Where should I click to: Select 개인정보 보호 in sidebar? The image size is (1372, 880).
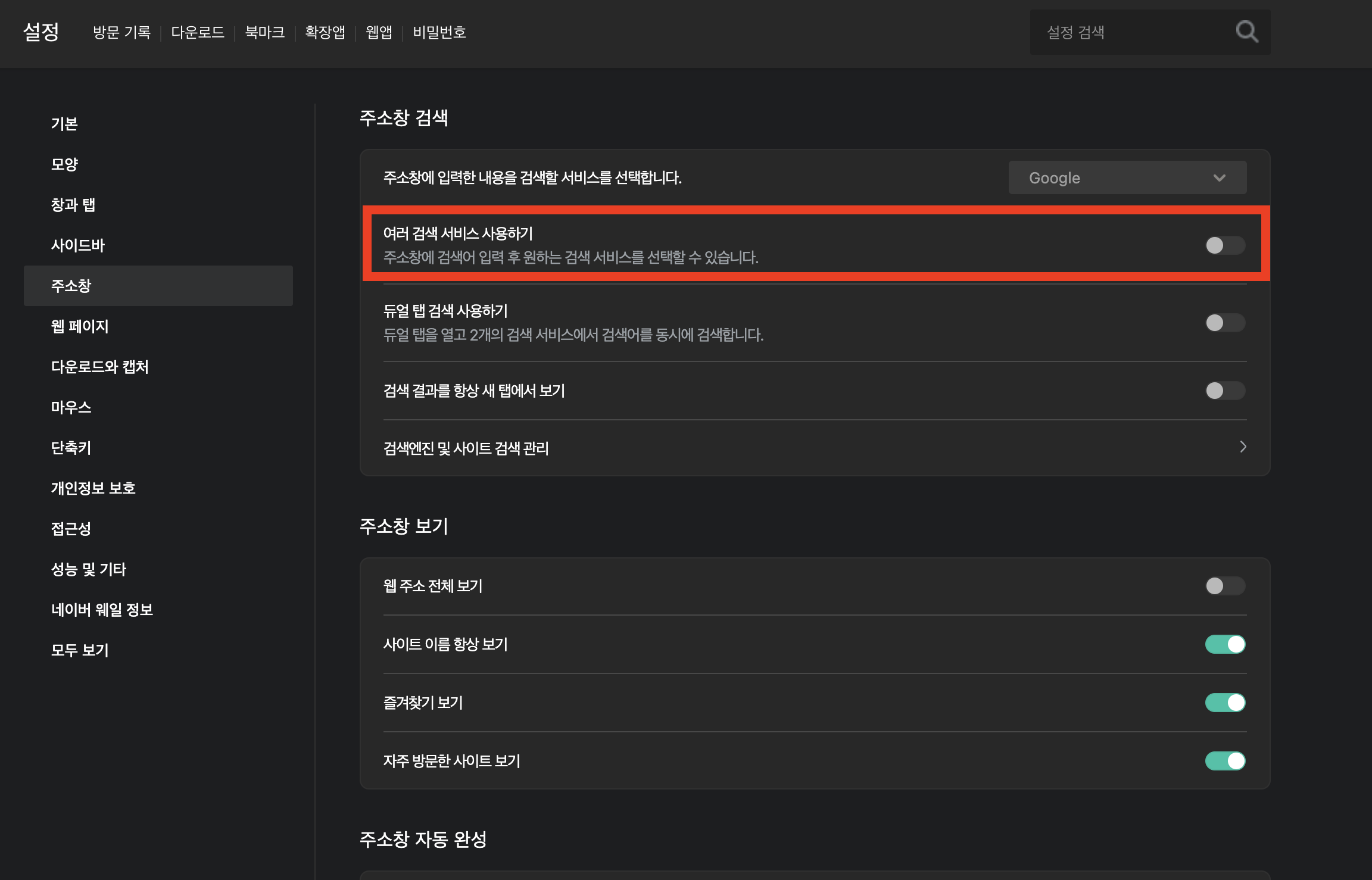[x=93, y=488]
